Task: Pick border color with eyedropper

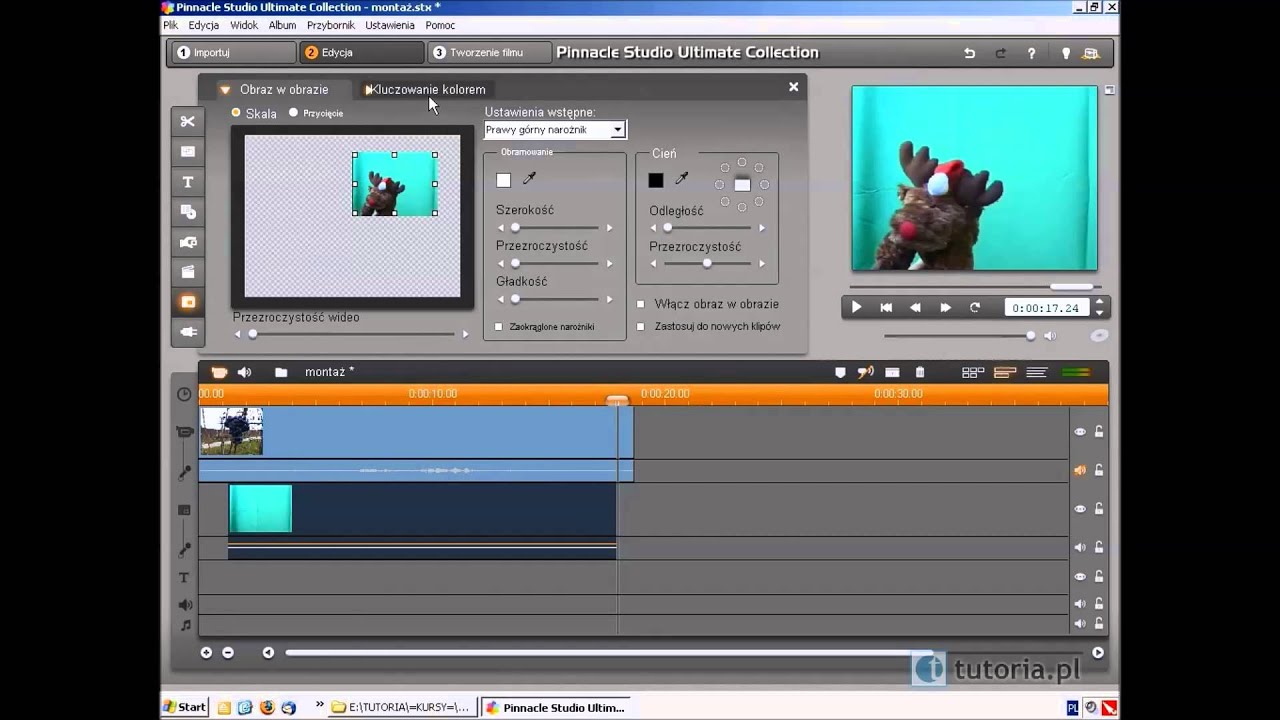Action: pos(529,179)
